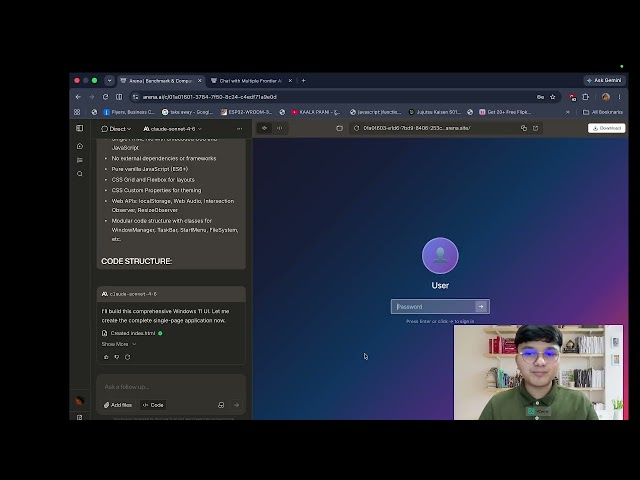
Task: Click the device frame icon beside preview URL
Action: [x=339, y=128]
